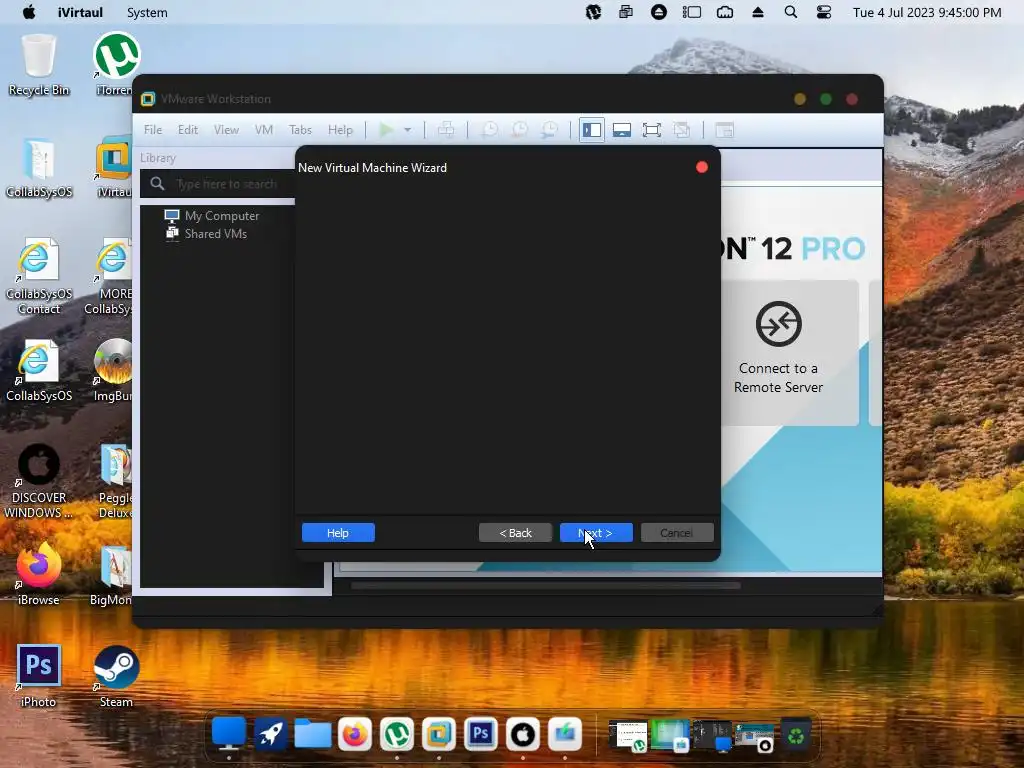The height and width of the screenshot is (768, 1024).
Task: Cancel the New Virtual Machine Wizard
Action: 677,533
